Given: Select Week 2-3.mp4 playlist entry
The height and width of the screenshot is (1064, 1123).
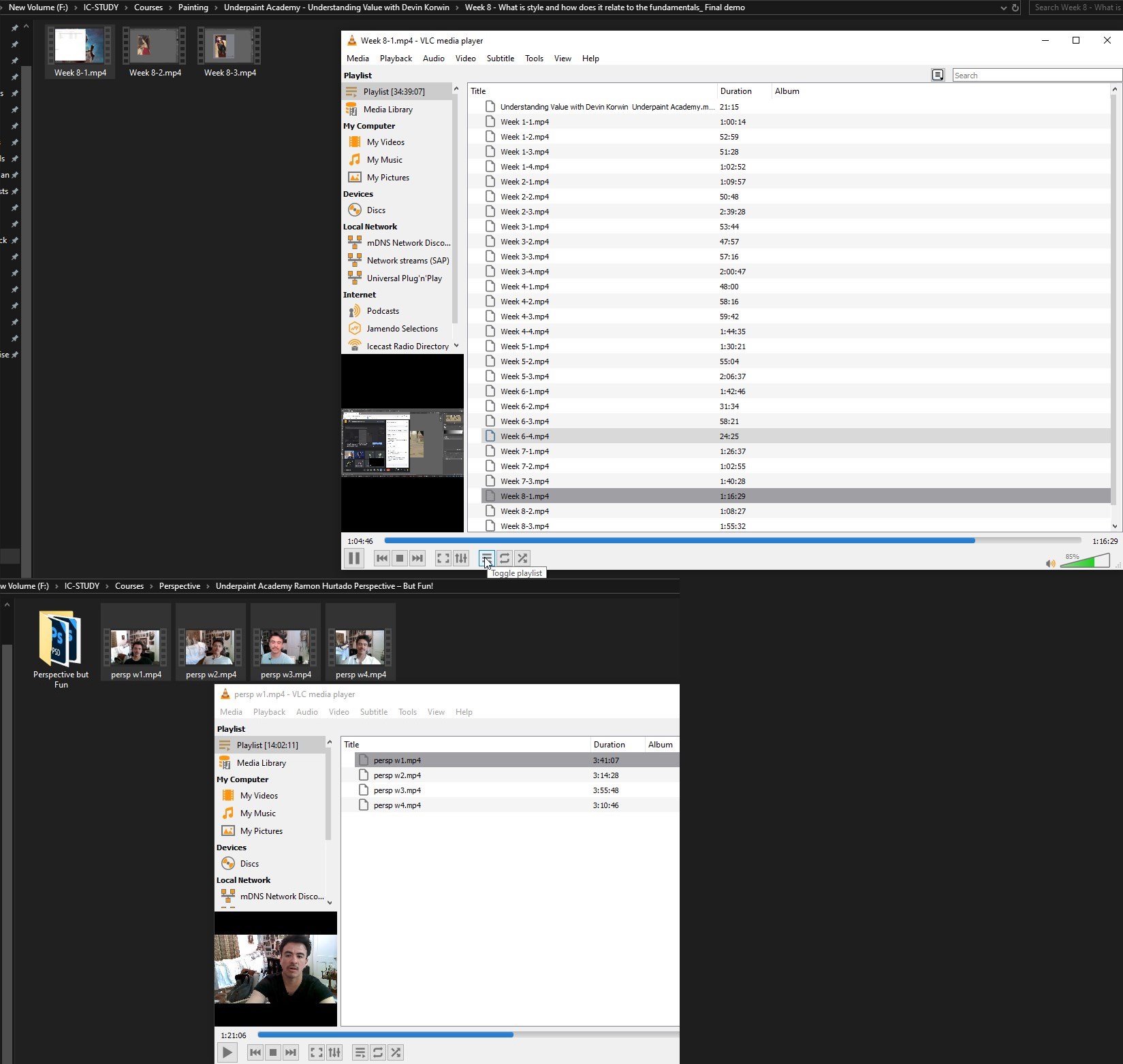Looking at the screenshot, I should (x=795, y=212).
